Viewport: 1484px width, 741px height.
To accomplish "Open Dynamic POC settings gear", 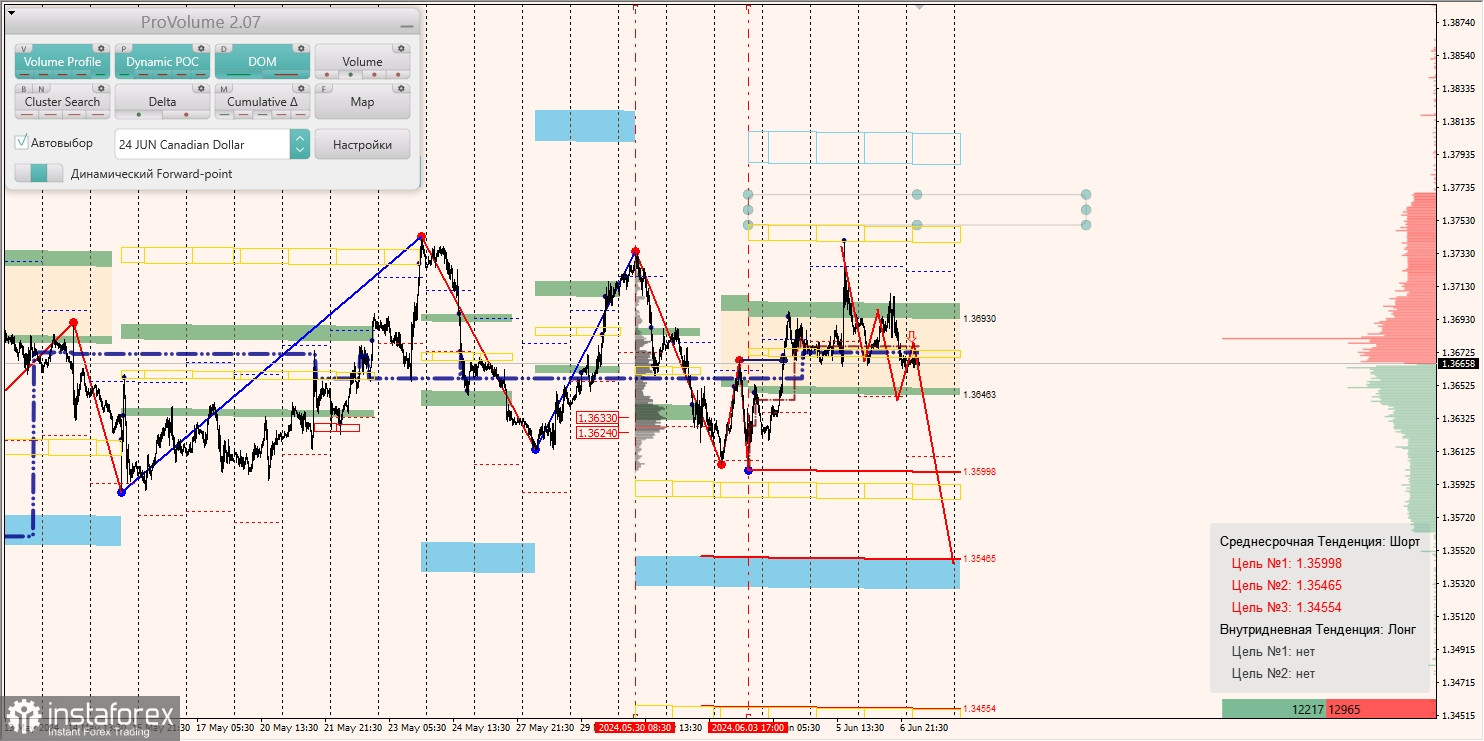I will pyautogui.click(x=201, y=48).
